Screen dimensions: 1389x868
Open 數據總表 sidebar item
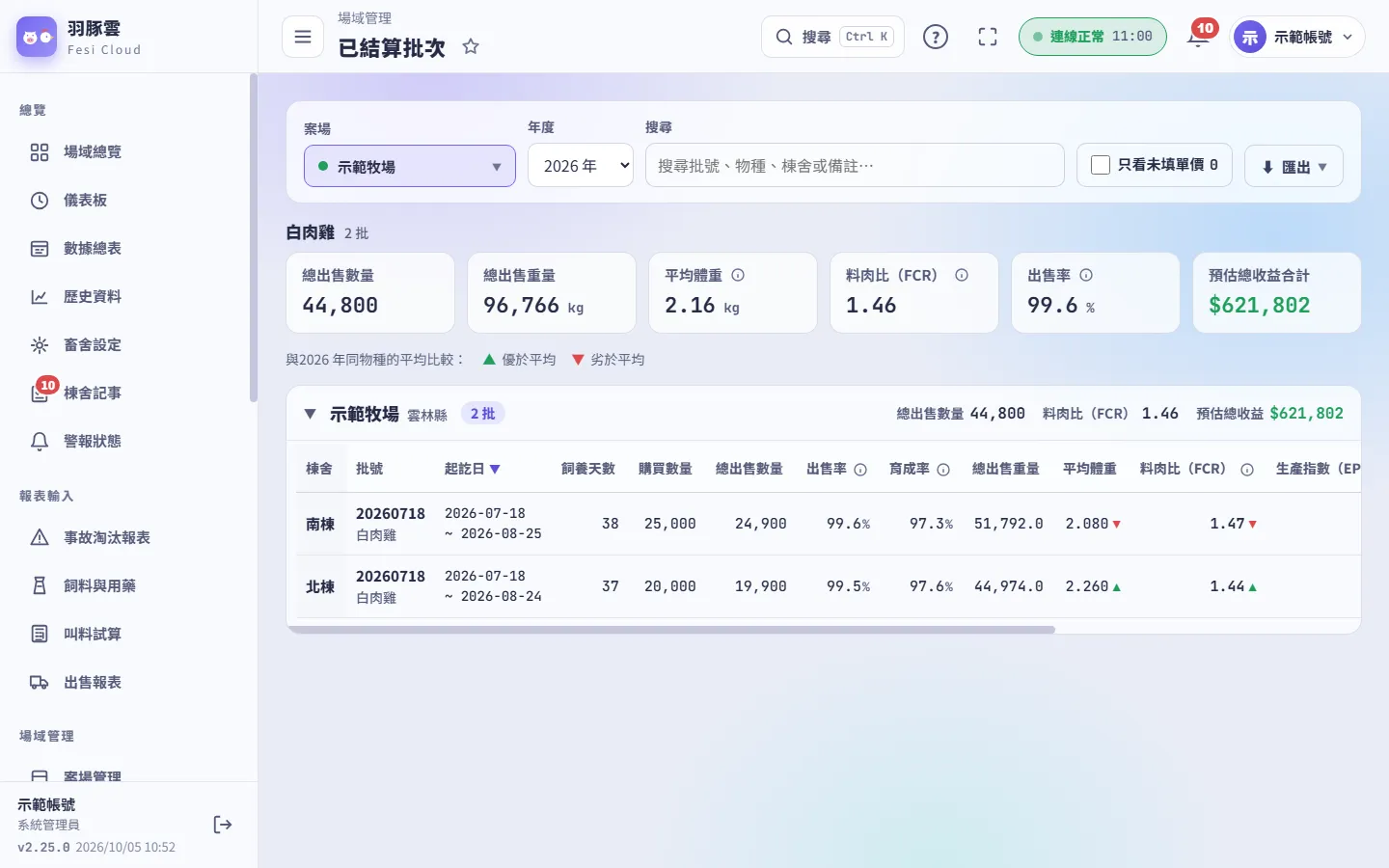pyautogui.click(x=127, y=249)
